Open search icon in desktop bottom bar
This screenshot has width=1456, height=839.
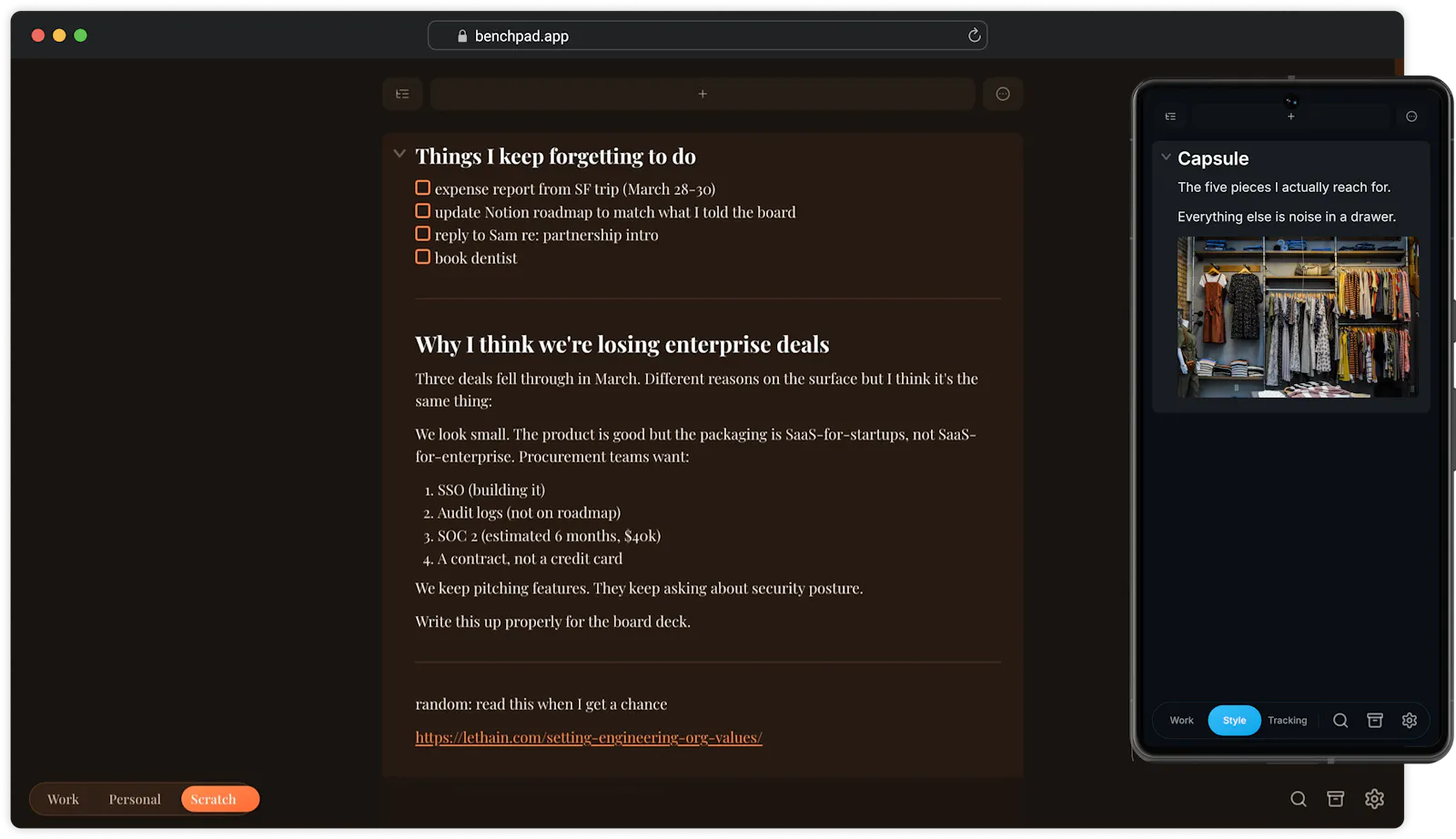pos(1299,799)
